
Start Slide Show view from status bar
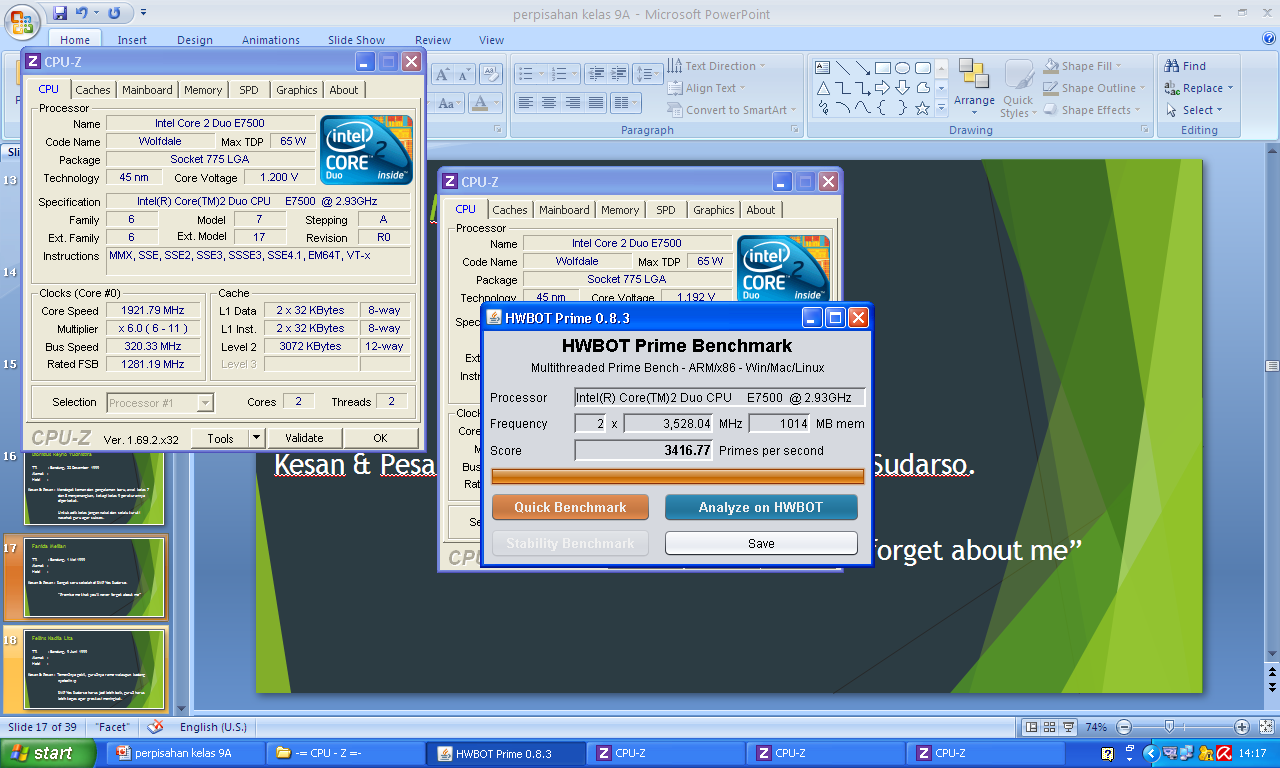pos(1067,727)
